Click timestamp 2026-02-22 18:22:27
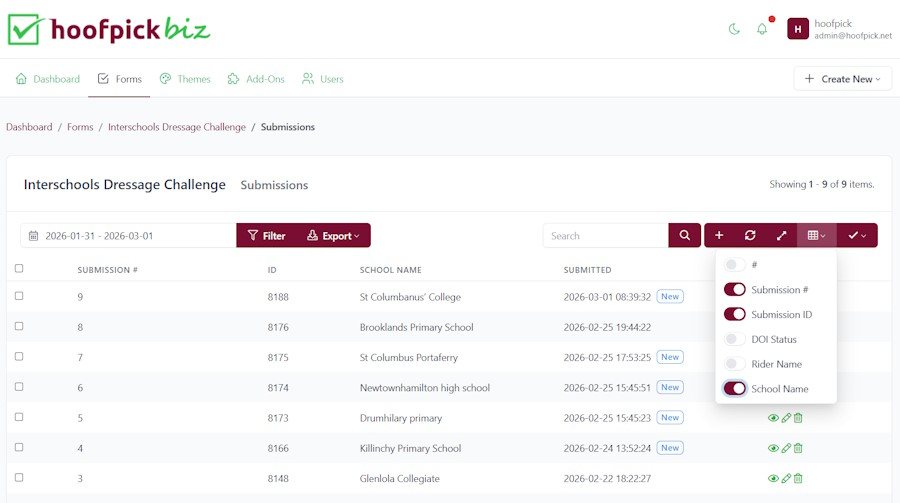 (x=607, y=478)
